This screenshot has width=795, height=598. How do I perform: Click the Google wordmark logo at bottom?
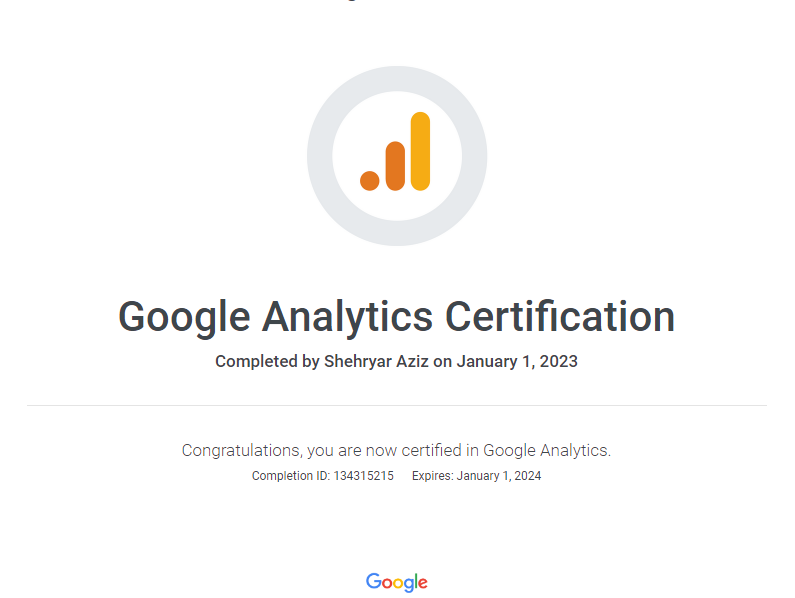397,582
